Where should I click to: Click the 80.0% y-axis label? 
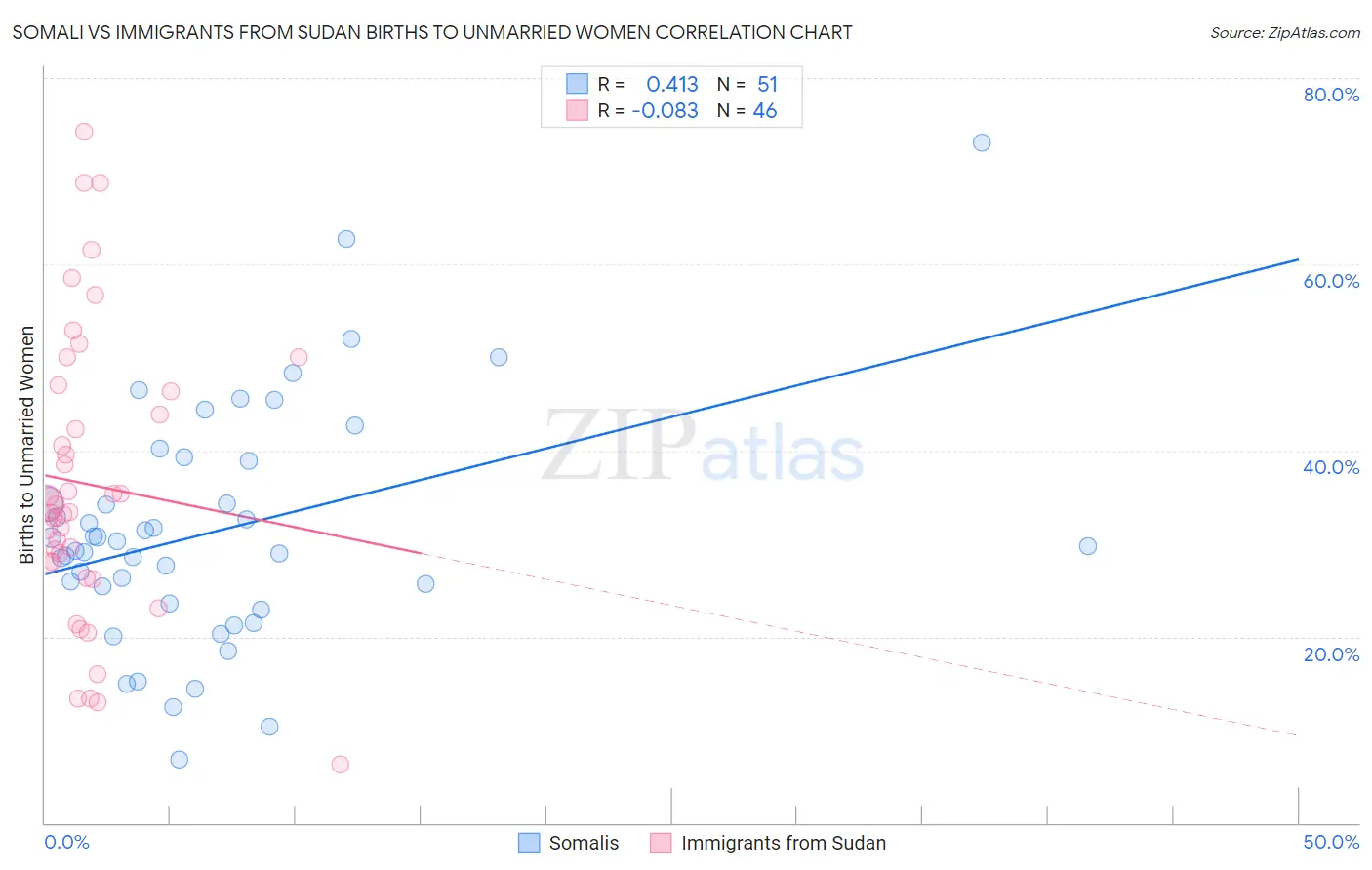1331,95
